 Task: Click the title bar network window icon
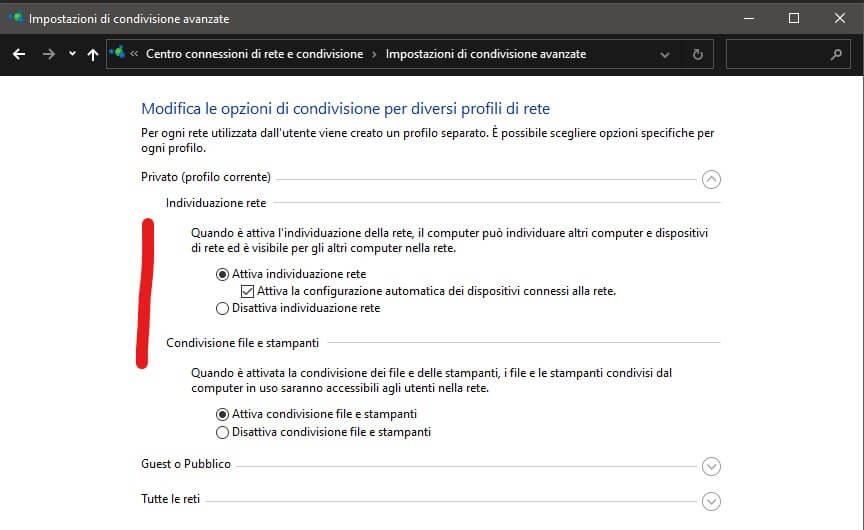[14, 18]
